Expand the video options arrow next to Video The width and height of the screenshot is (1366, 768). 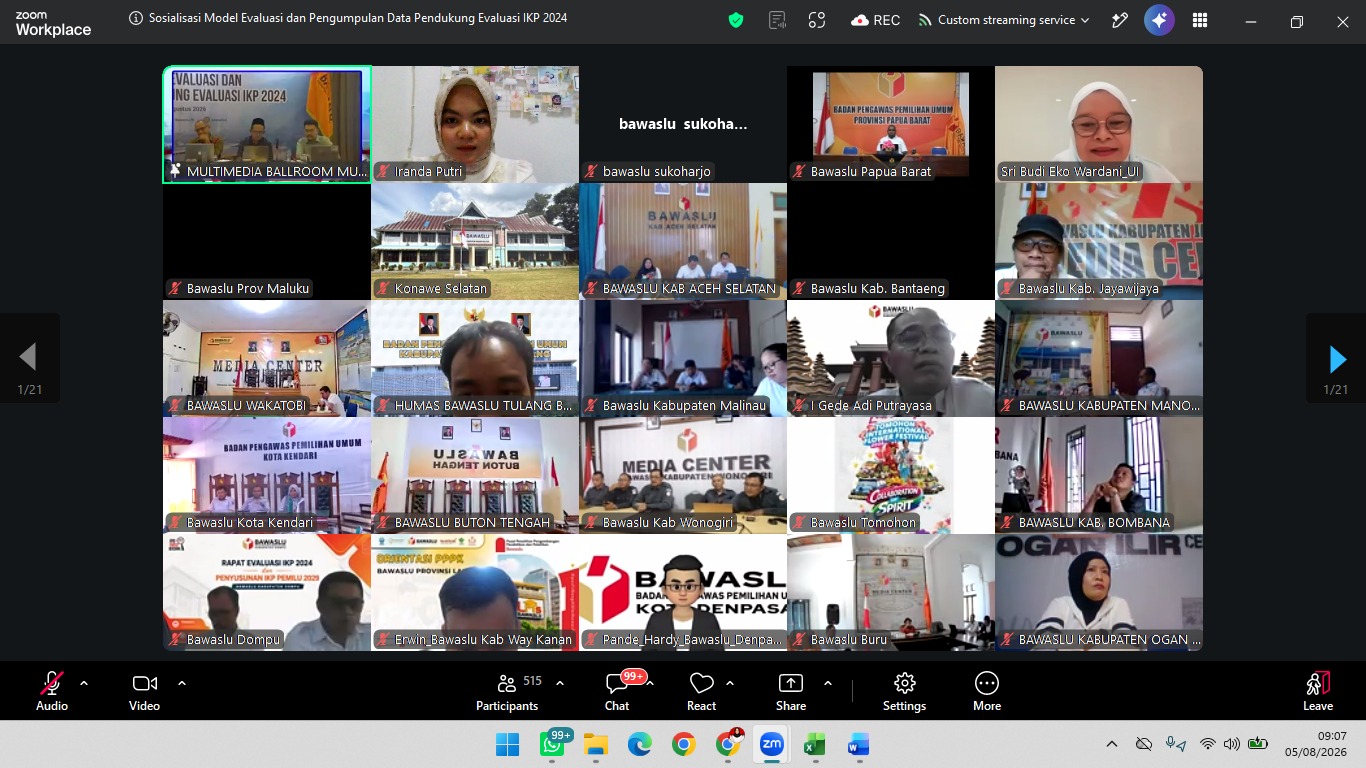pyautogui.click(x=182, y=683)
